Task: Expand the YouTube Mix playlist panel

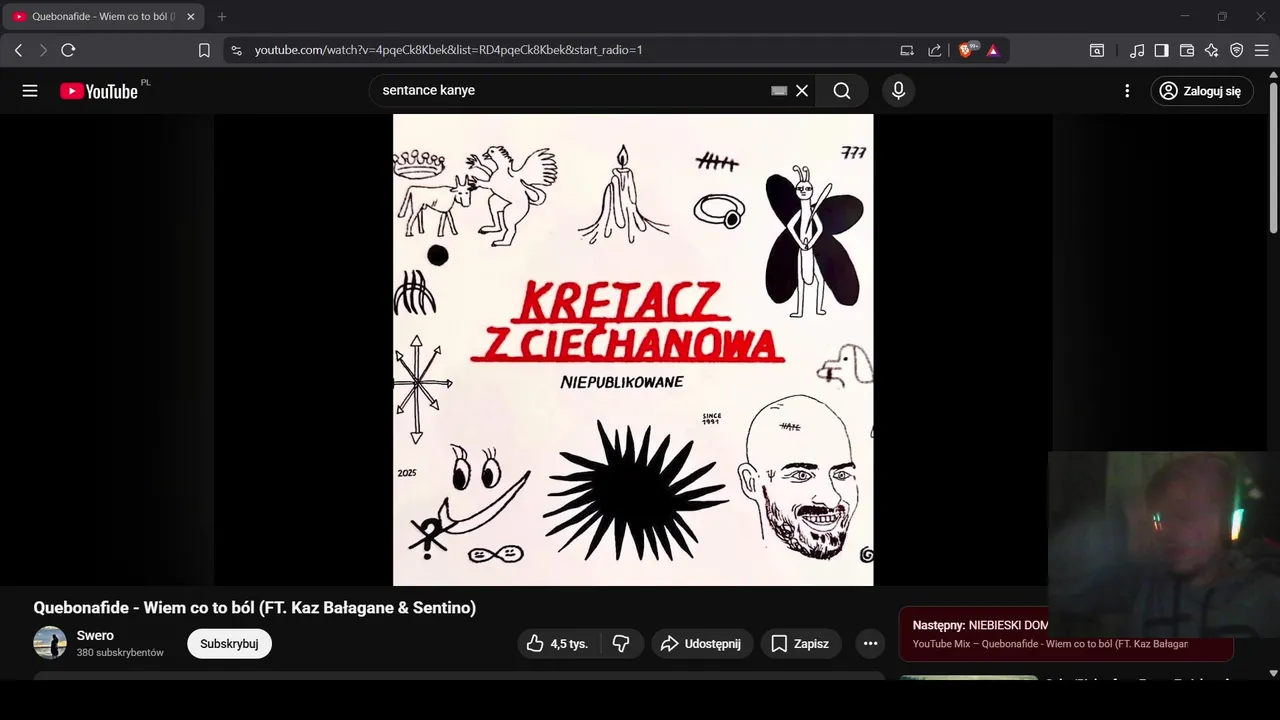Action: tap(1066, 634)
